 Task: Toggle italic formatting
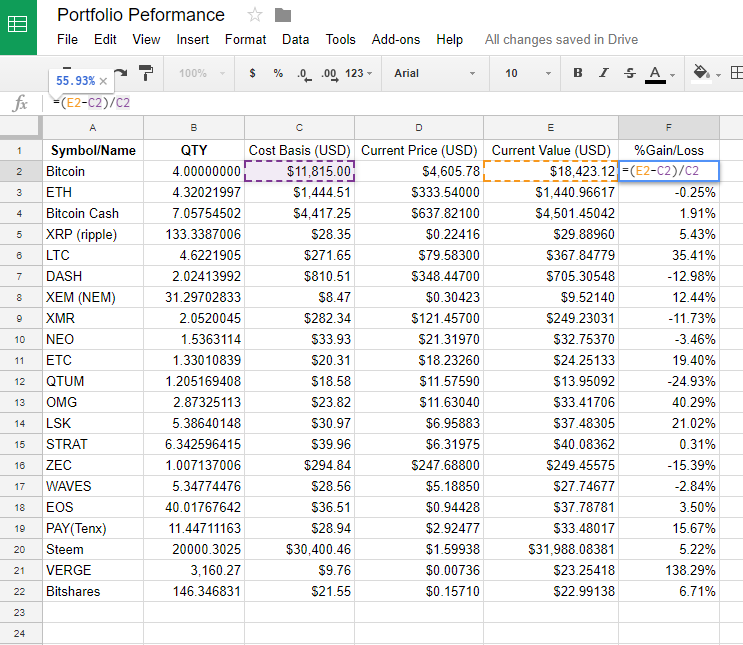tap(604, 73)
